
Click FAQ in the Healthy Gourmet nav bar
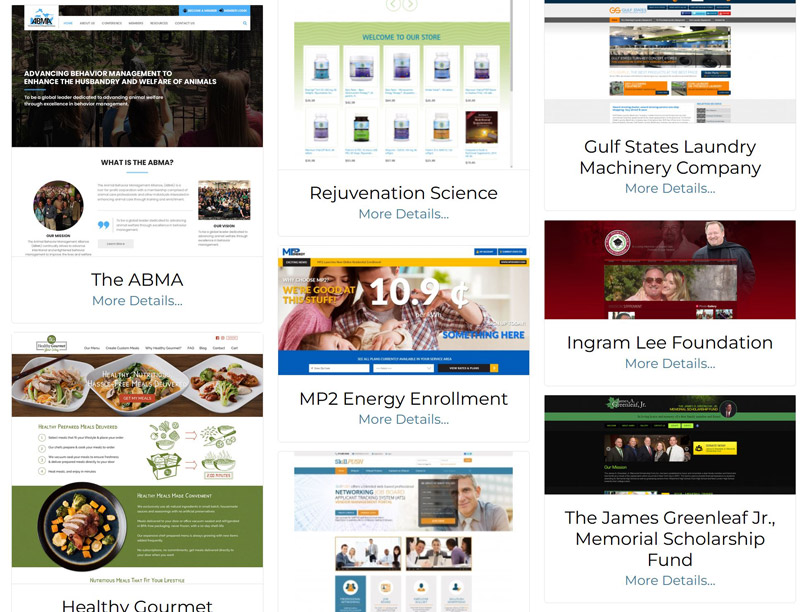pyautogui.click(x=191, y=347)
